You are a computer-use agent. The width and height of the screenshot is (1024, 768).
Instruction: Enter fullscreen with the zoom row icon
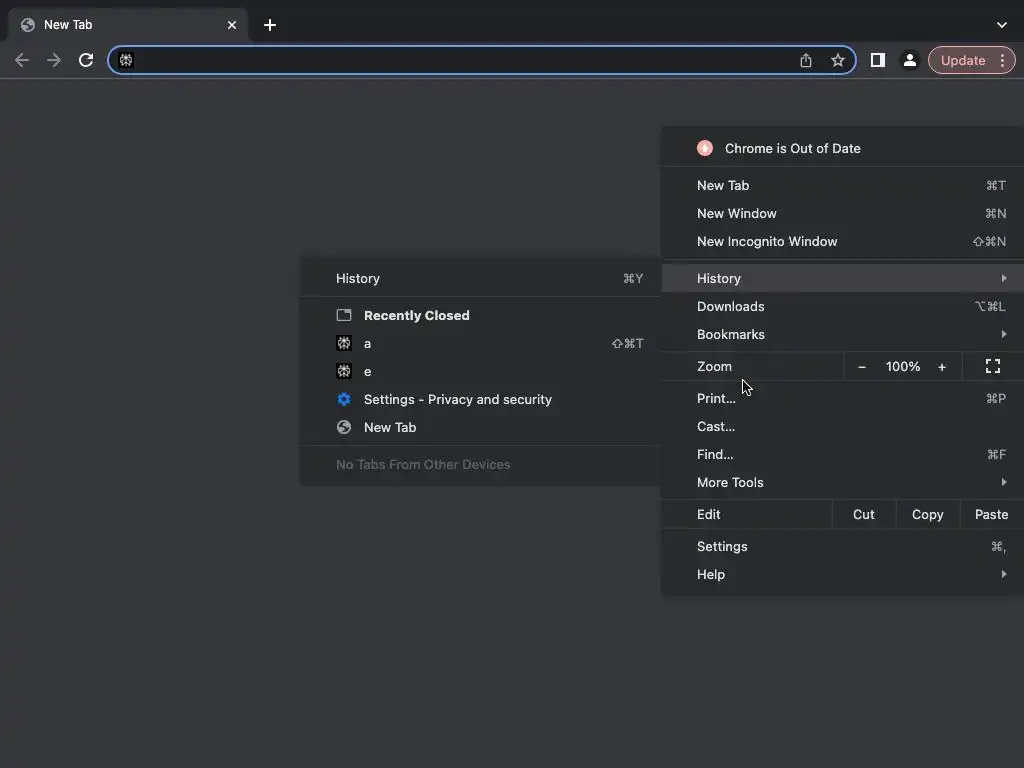(993, 366)
